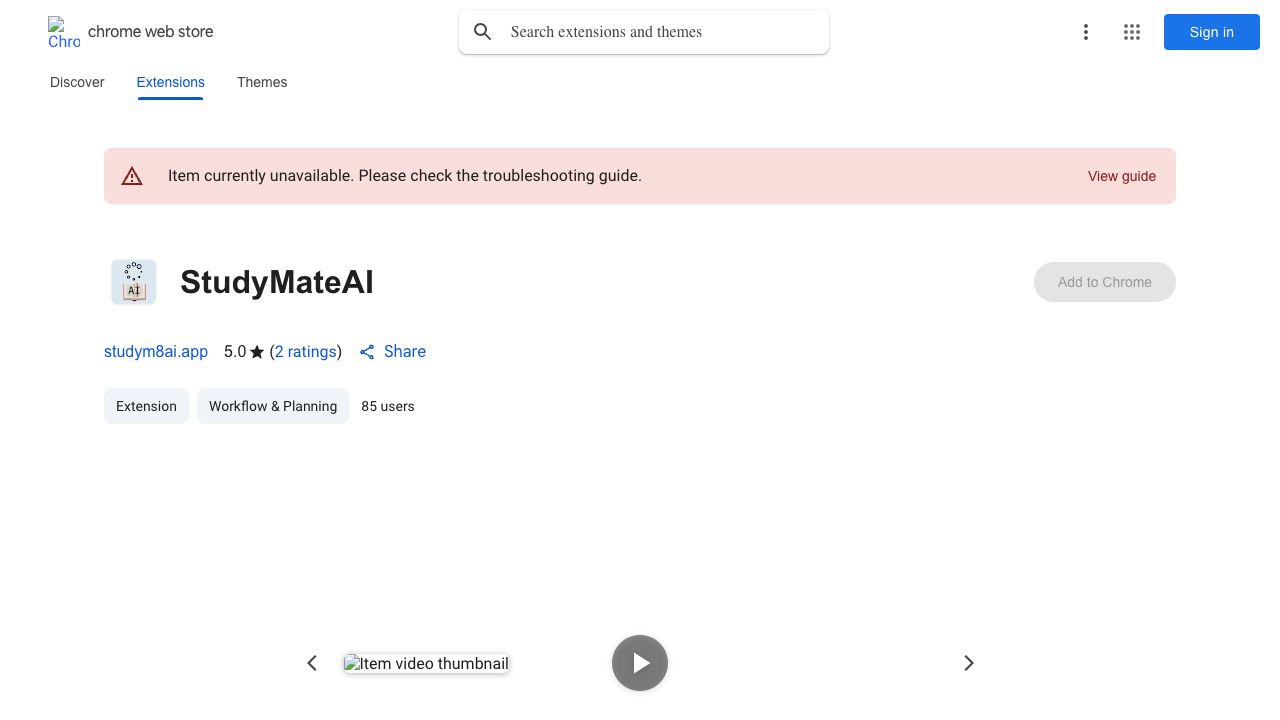Screen dimensions: 1280x720
Task: Select the Extensions tab
Action: coord(170,82)
